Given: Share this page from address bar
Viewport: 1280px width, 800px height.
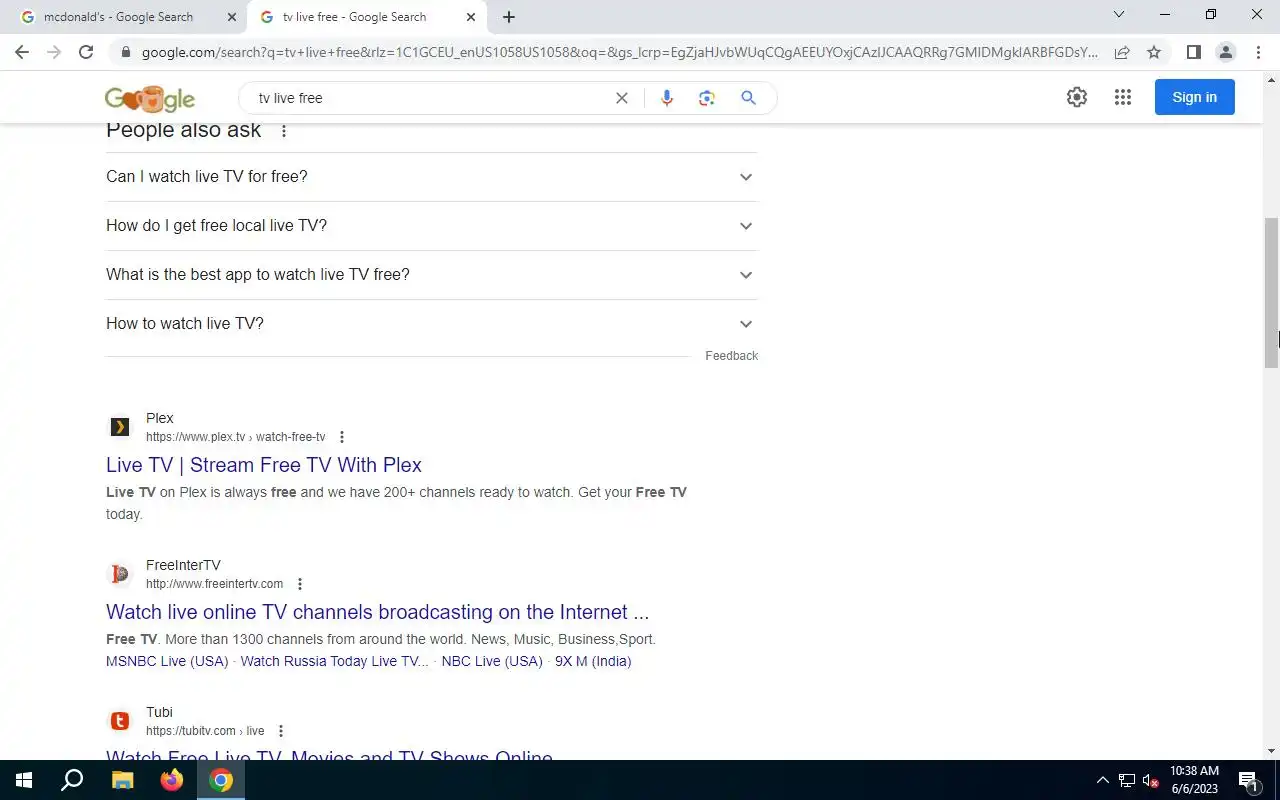Looking at the screenshot, I should [x=1122, y=52].
